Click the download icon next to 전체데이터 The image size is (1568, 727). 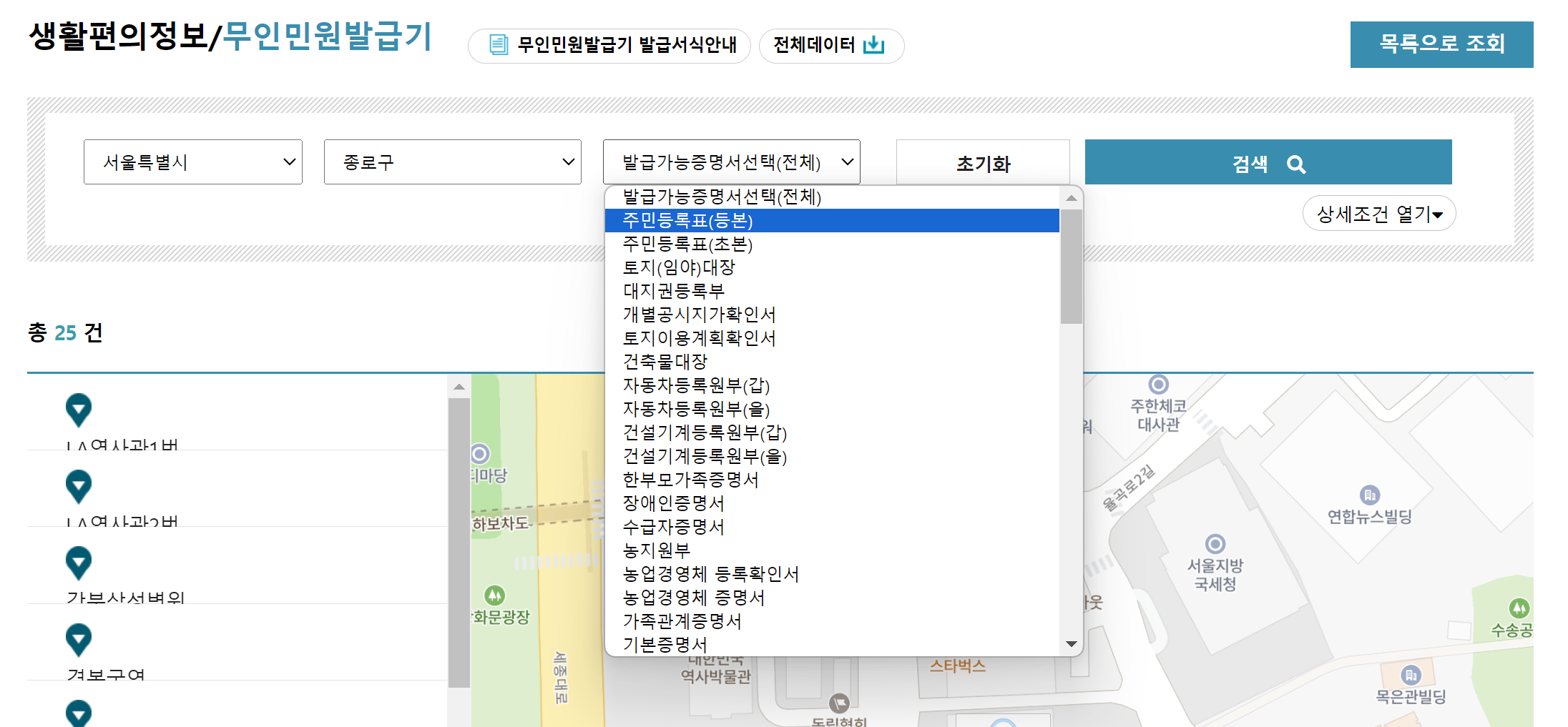coord(874,44)
